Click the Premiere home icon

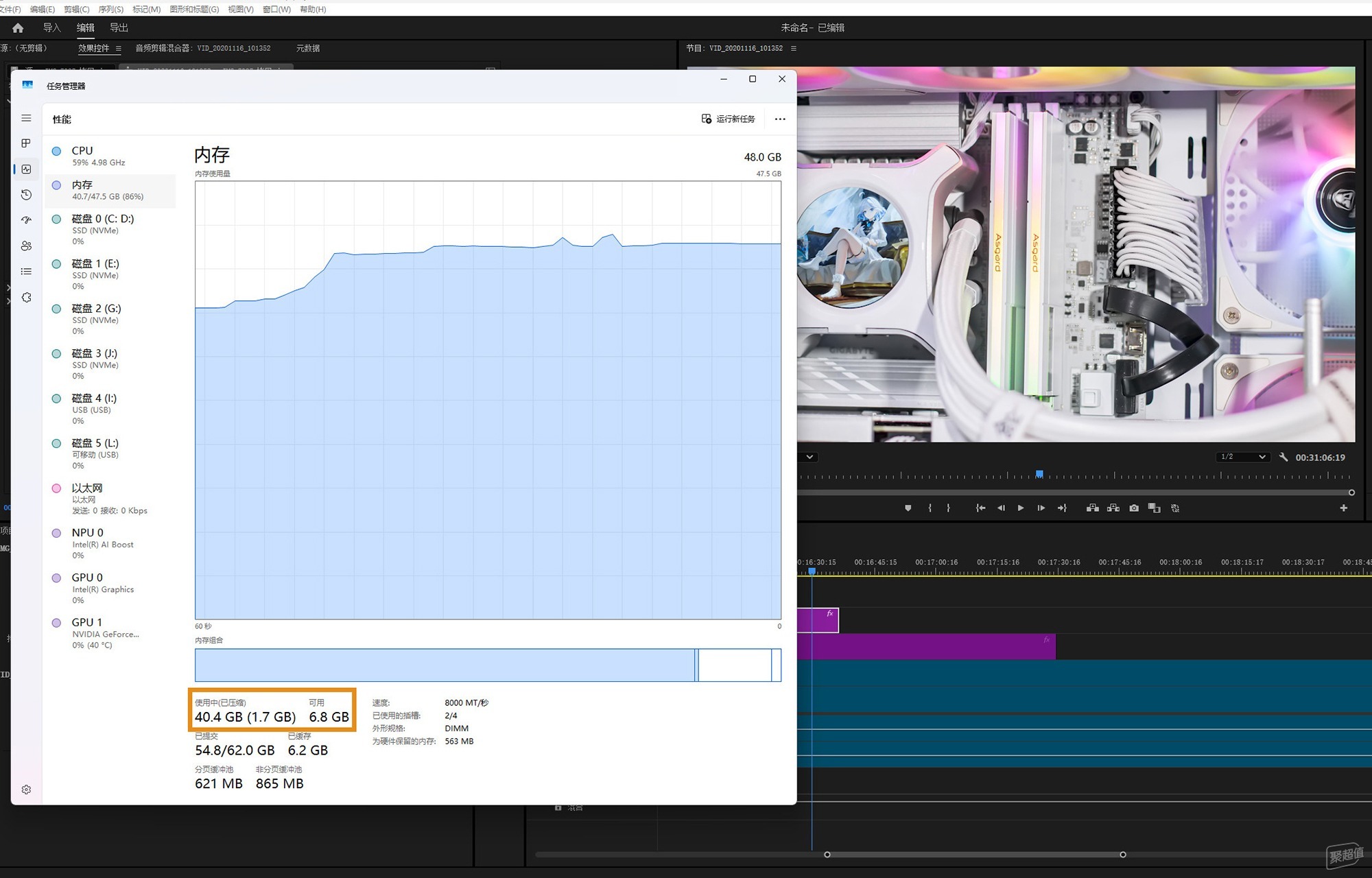(18, 27)
